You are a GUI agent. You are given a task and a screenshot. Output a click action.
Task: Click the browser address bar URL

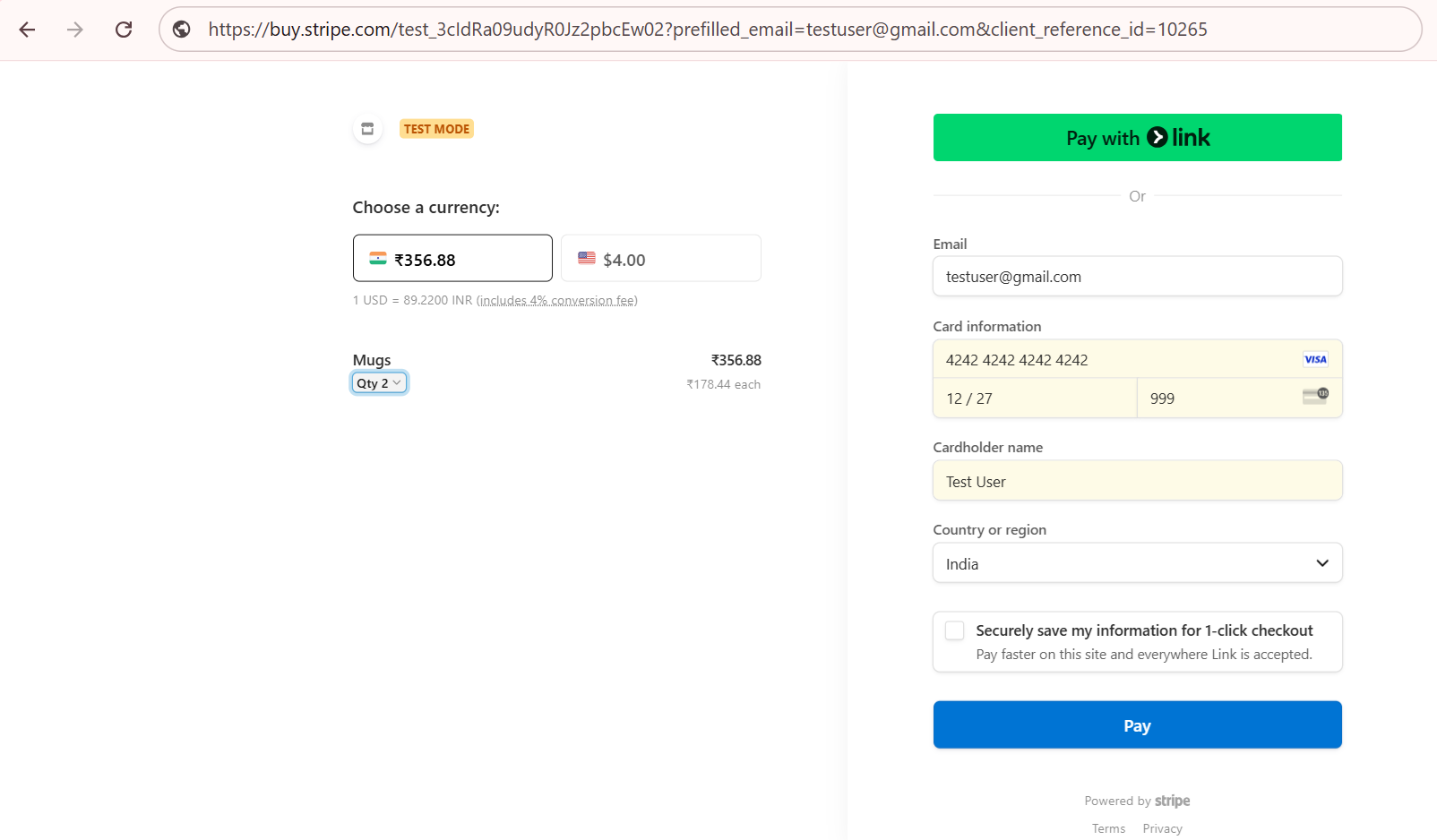coord(708,30)
